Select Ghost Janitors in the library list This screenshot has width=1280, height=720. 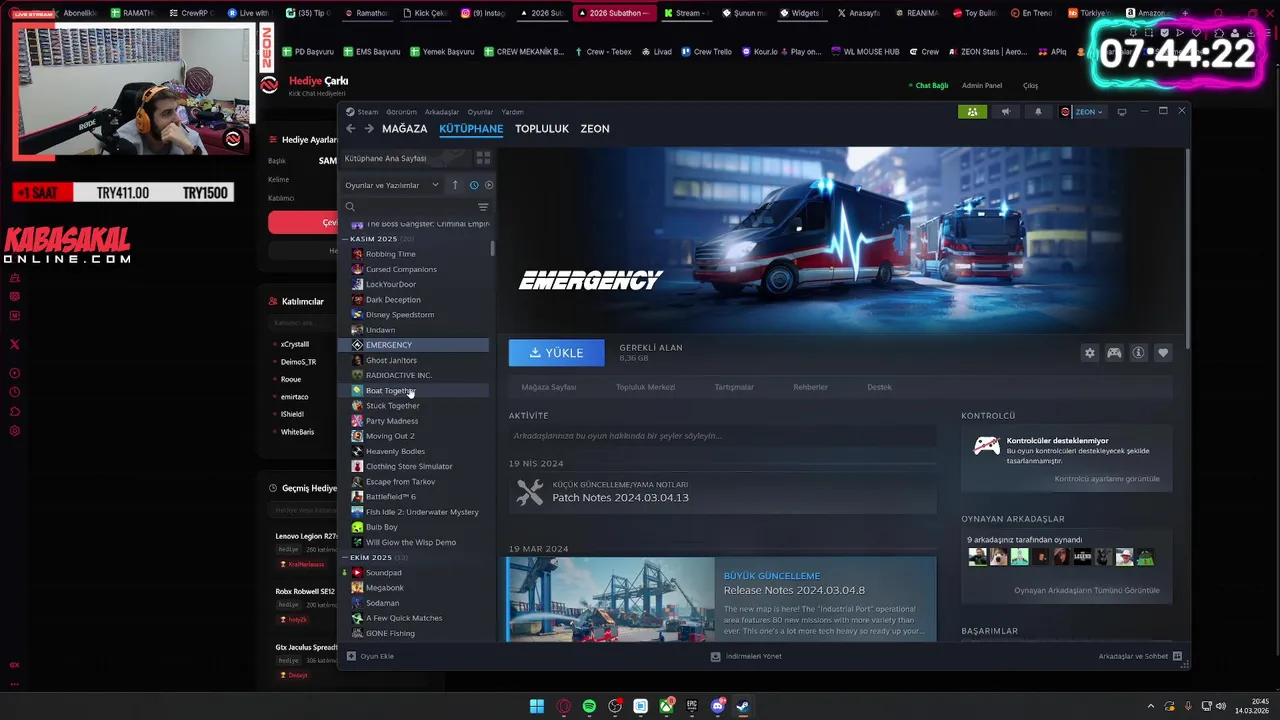[391, 360]
